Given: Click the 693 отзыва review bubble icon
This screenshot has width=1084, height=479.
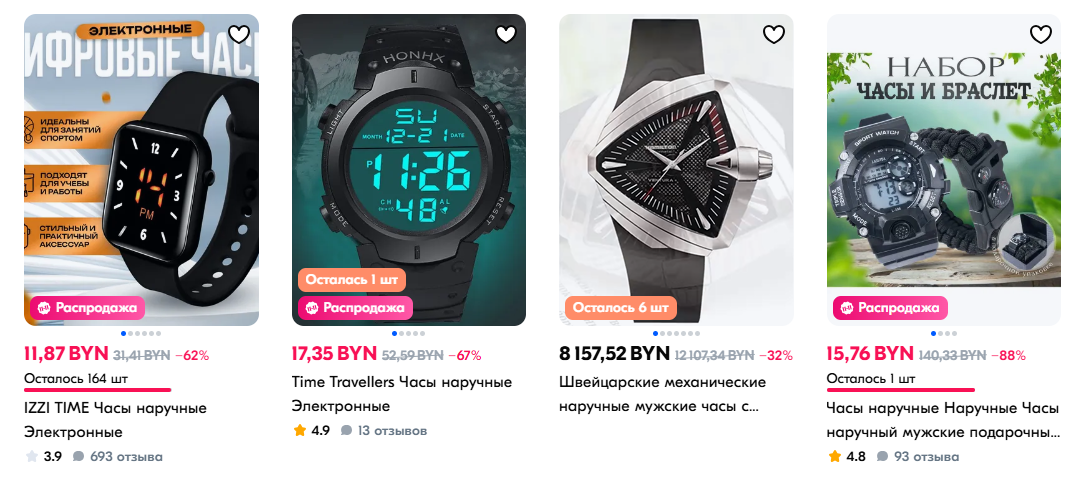Looking at the screenshot, I should pos(78,457).
